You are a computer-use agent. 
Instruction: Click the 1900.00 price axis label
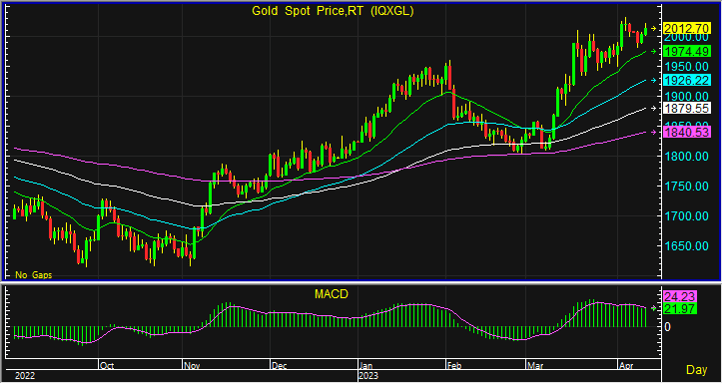[686, 96]
